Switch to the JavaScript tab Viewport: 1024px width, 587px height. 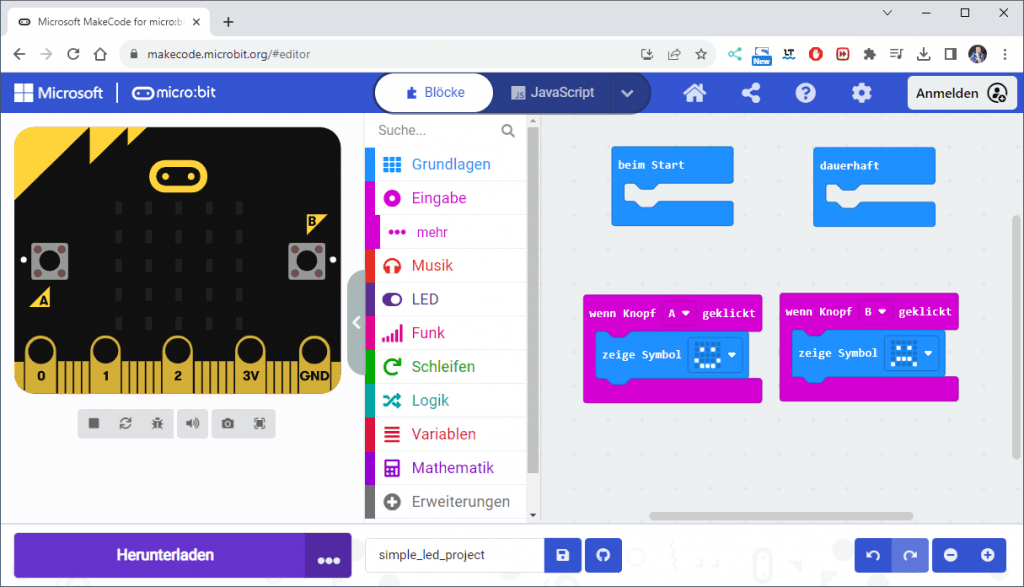pyautogui.click(x=563, y=92)
